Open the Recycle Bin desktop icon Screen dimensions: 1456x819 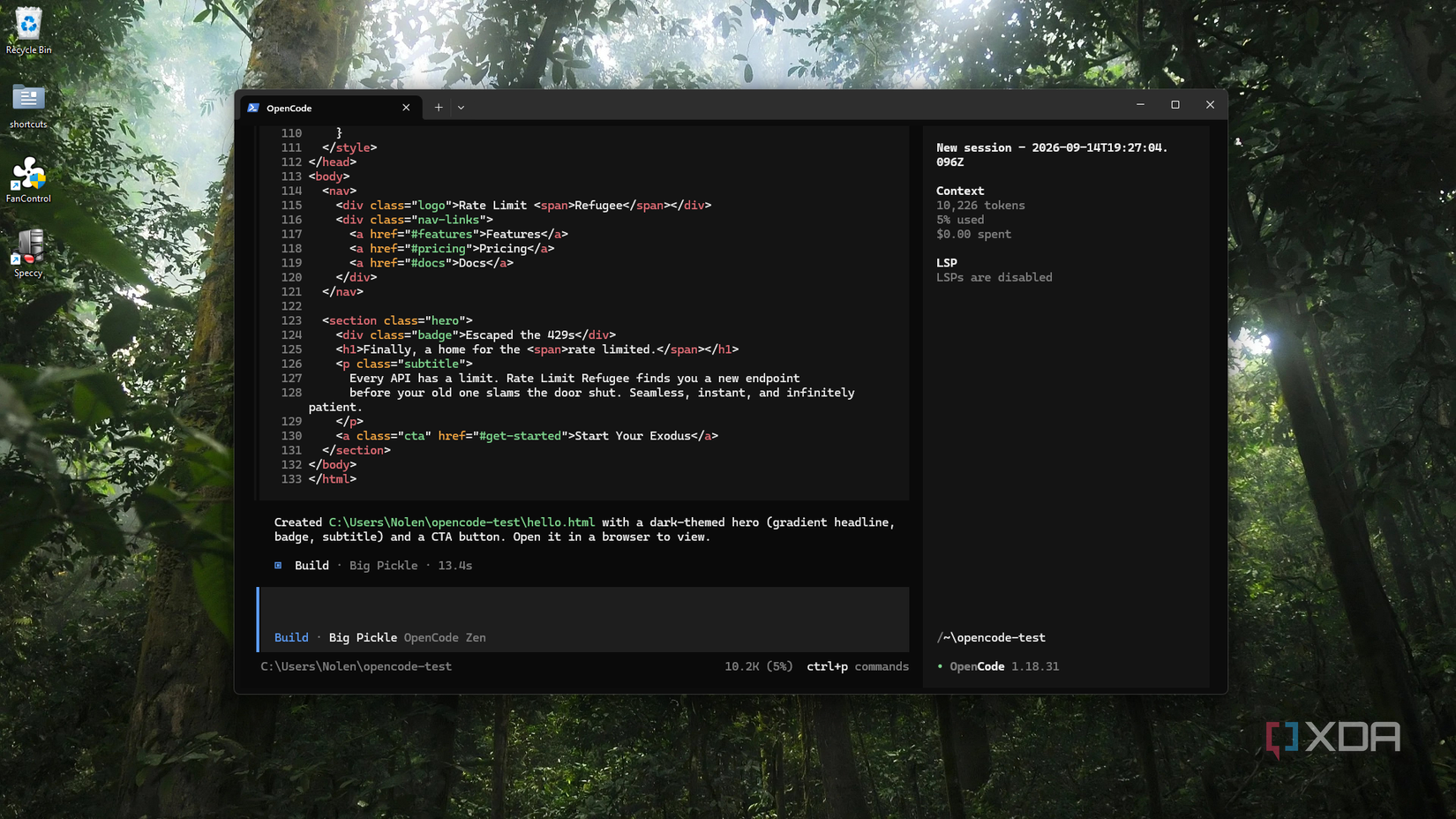(x=28, y=31)
